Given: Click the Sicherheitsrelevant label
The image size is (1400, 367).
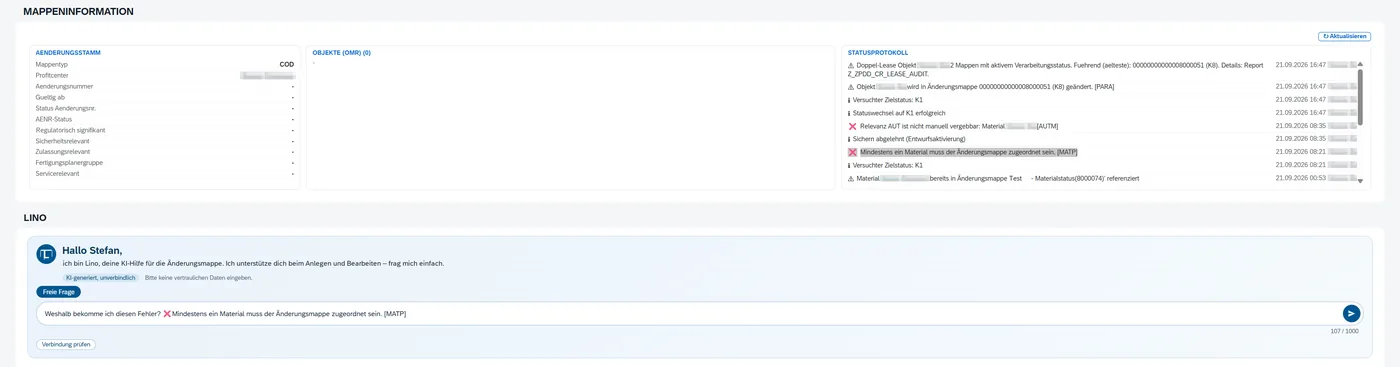Looking at the screenshot, I should click(61, 141).
